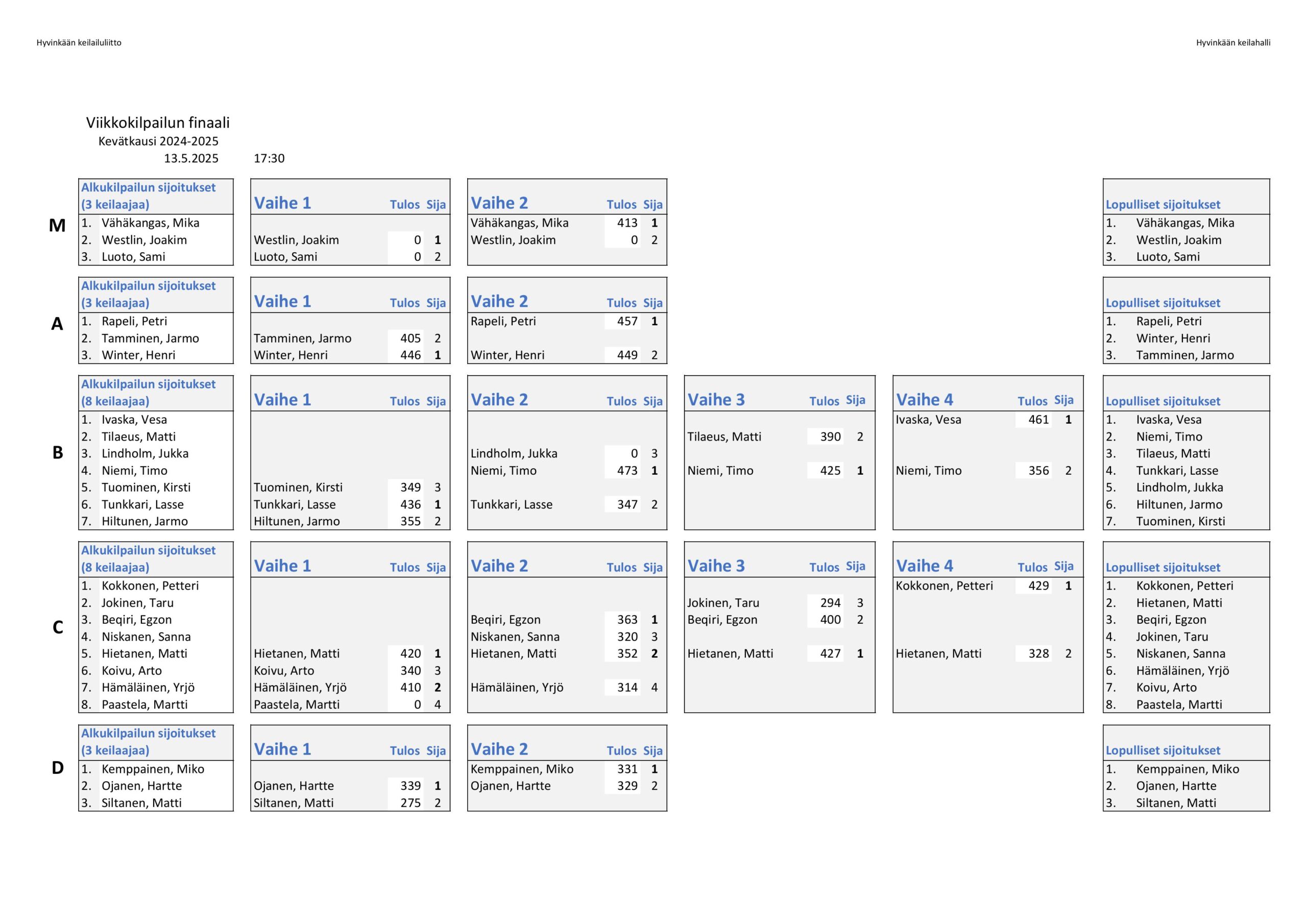Click 'Alkukilpailun sijoitukset' heading in class B
Image resolution: width=1307 pixels, height=924 pixels.
(148, 384)
